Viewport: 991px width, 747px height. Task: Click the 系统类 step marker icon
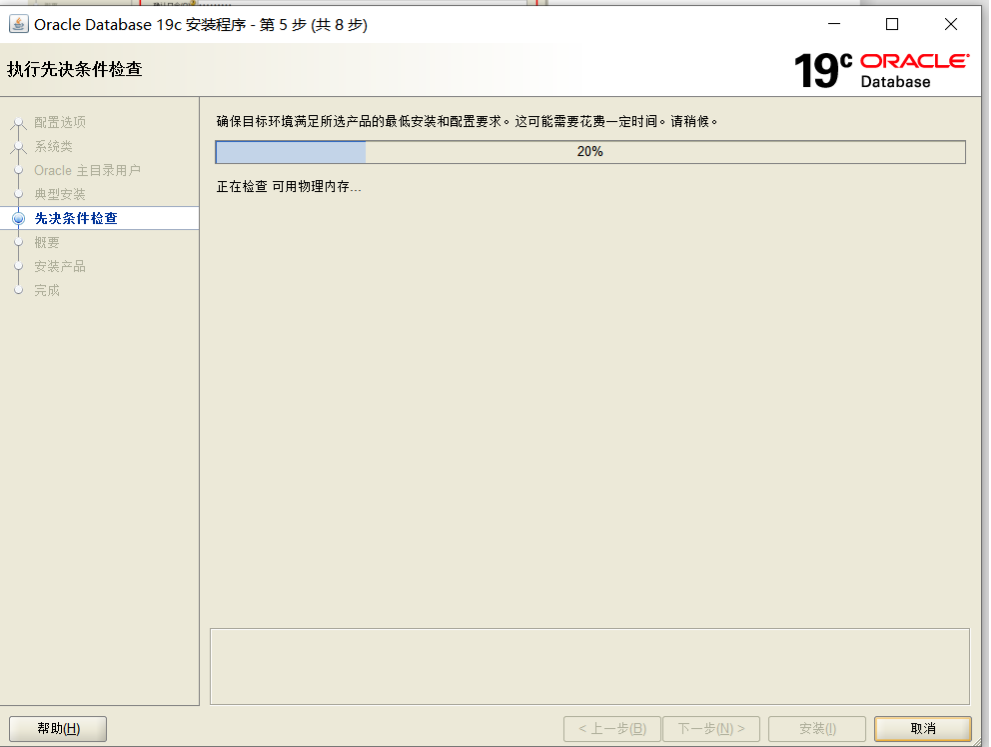pyautogui.click(x=18, y=146)
